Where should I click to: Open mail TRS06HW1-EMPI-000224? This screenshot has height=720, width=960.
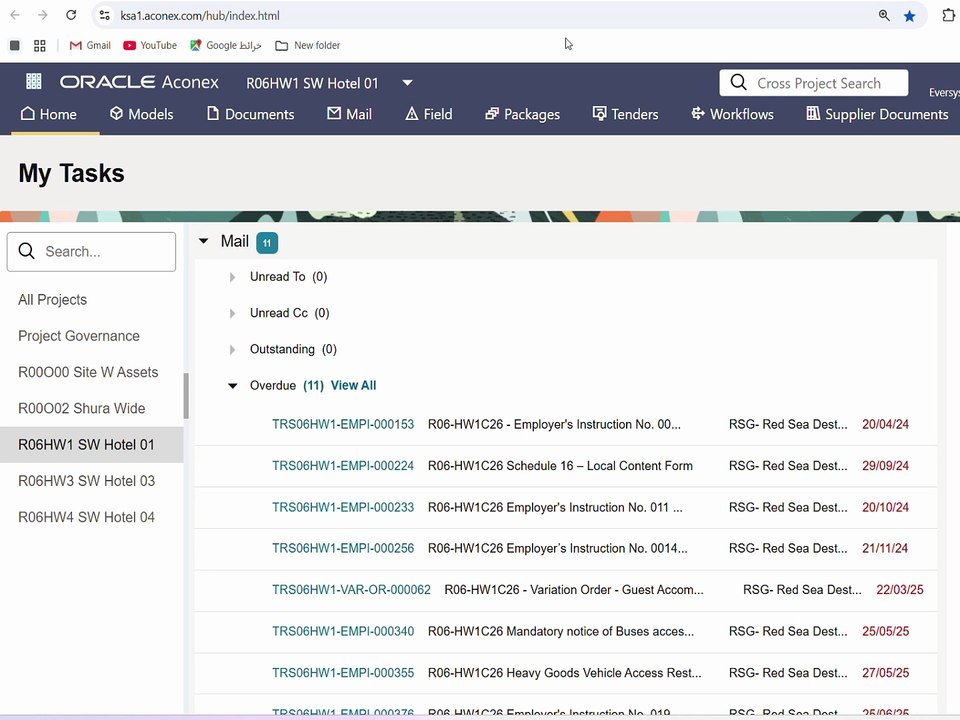pyautogui.click(x=343, y=466)
